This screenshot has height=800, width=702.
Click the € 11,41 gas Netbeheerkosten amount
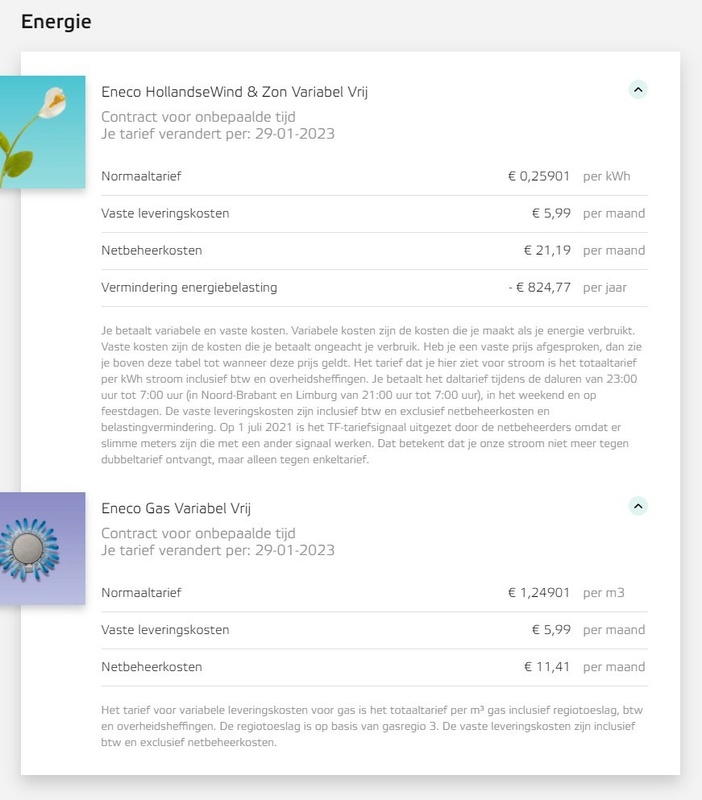[547, 666]
